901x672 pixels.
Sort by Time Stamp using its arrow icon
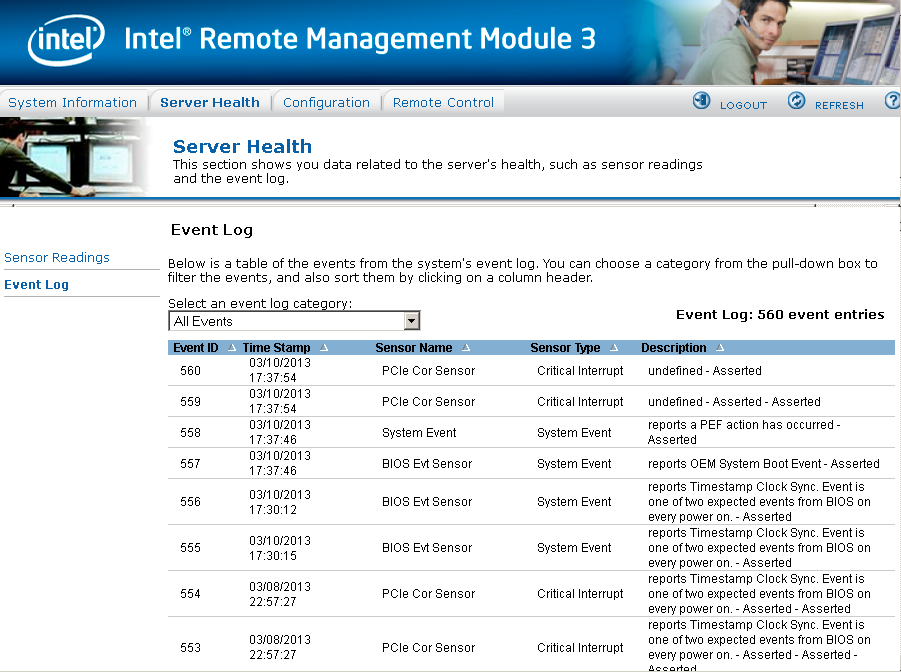tap(324, 347)
